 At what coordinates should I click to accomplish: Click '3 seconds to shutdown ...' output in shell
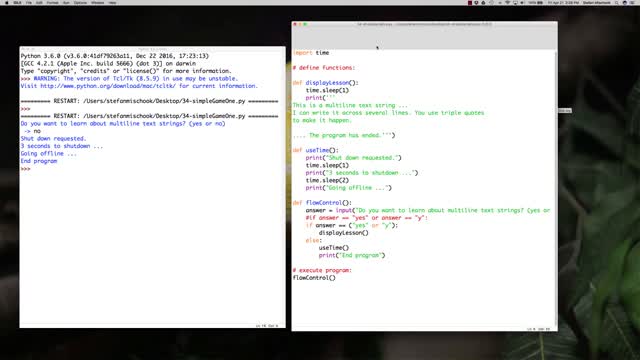(62, 146)
